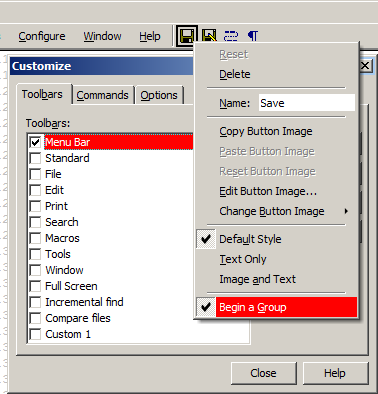This screenshot has width=378, height=394.
Task: Toggle the word wrap toolbar icon
Action: (231, 36)
